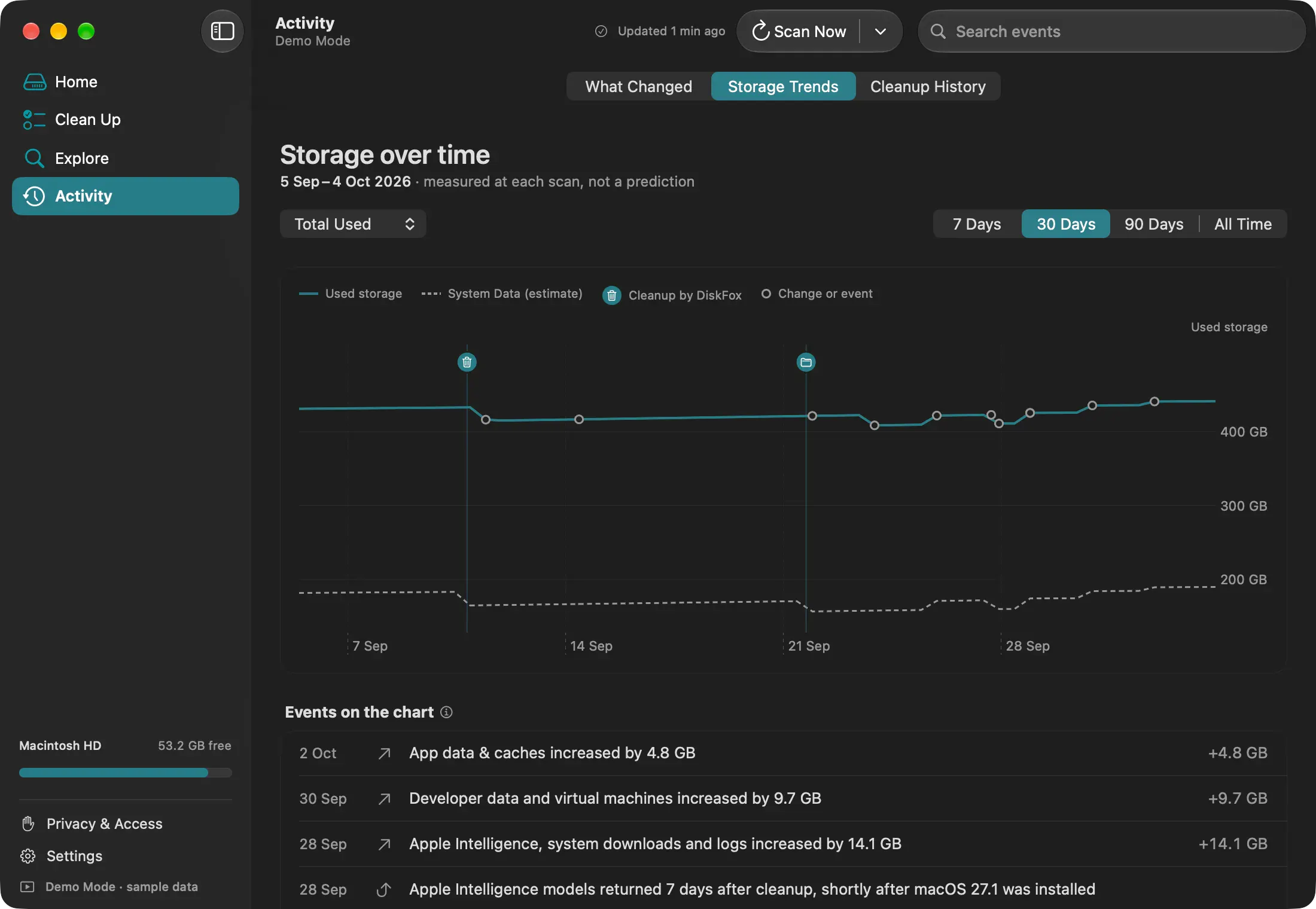Select Activity in the sidebar
The height and width of the screenshot is (909, 1316).
pos(126,196)
